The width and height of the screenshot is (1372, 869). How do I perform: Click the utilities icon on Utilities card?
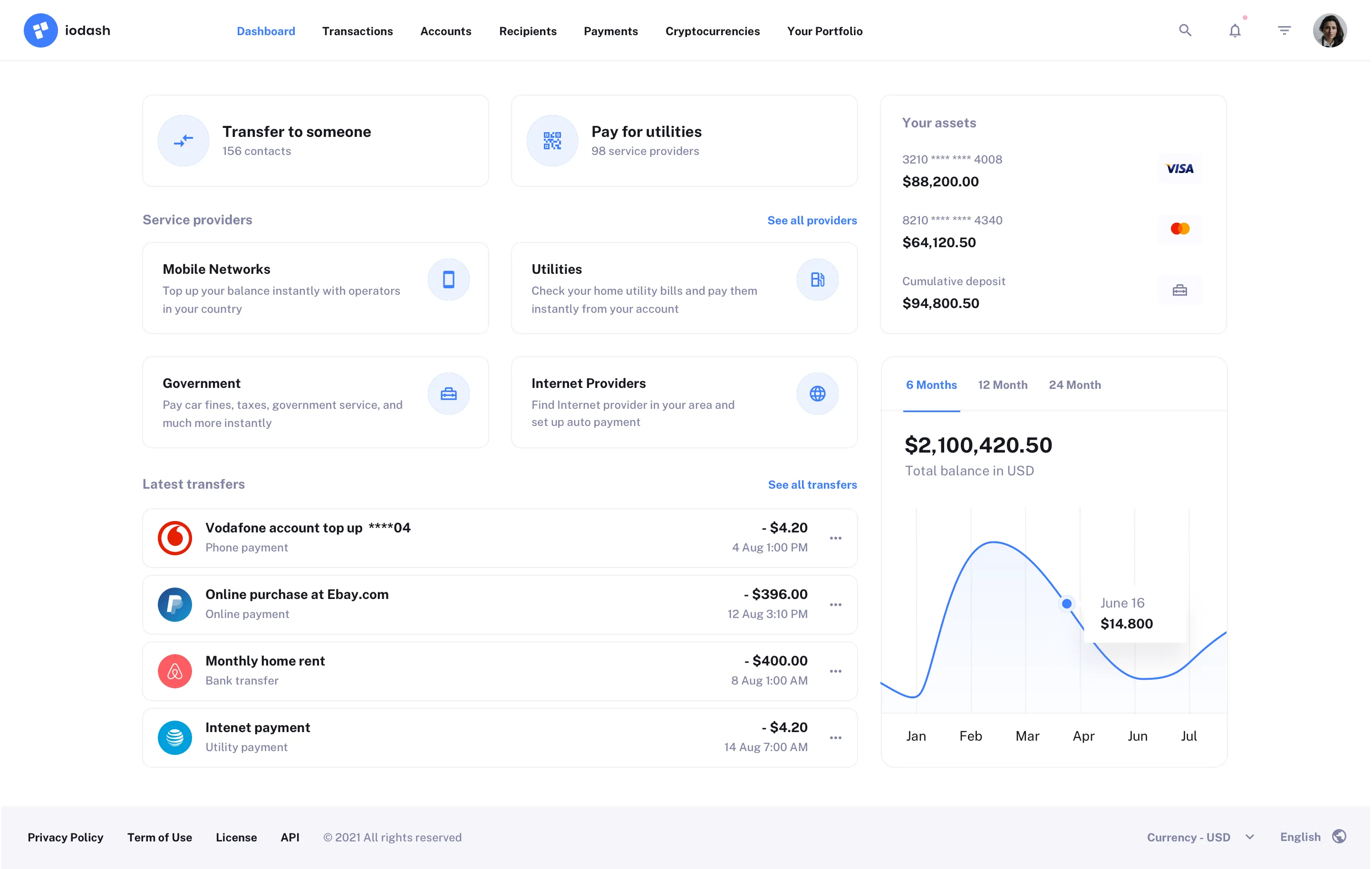click(x=818, y=279)
